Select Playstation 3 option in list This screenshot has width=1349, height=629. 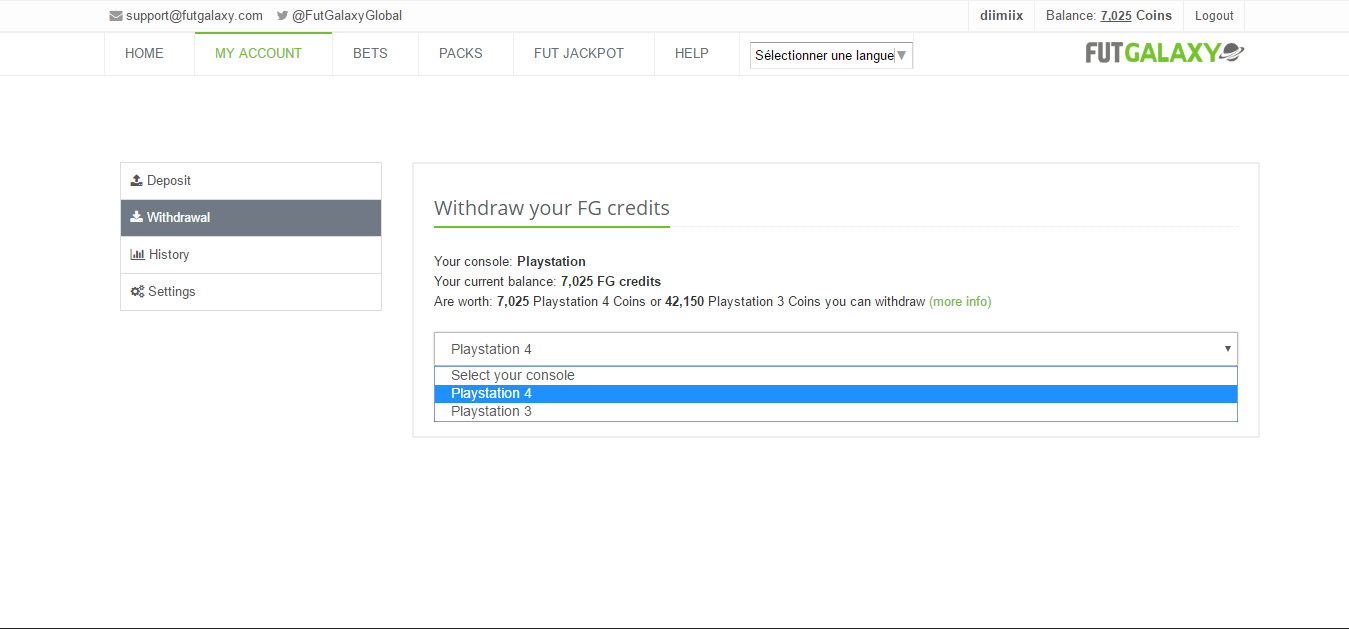836,412
